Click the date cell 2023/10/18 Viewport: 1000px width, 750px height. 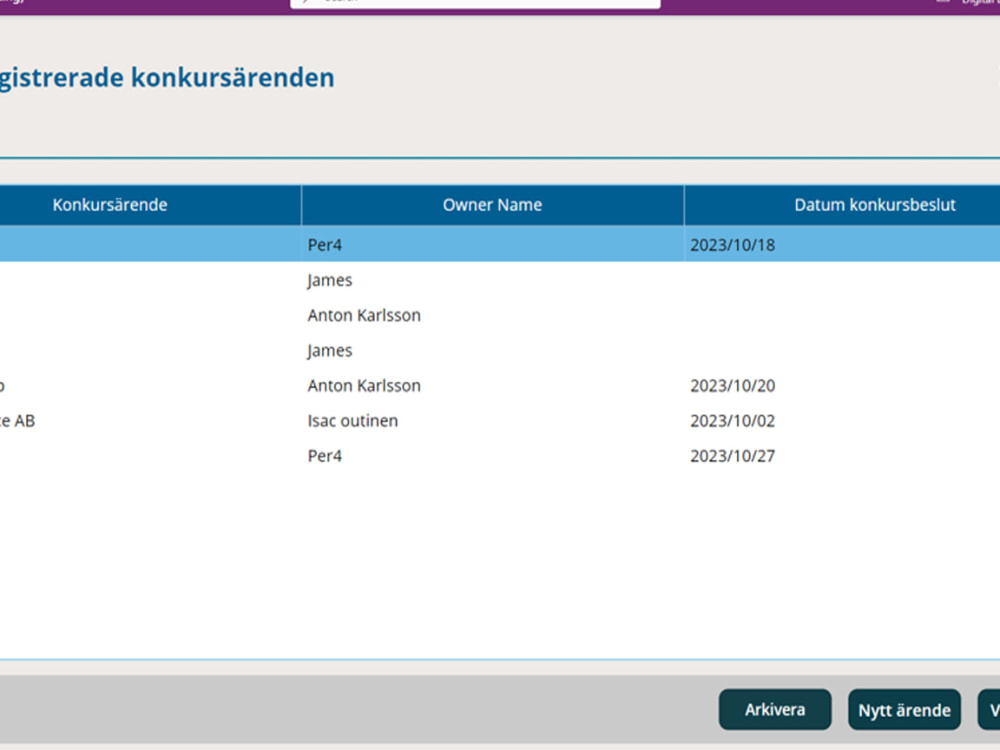point(732,245)
